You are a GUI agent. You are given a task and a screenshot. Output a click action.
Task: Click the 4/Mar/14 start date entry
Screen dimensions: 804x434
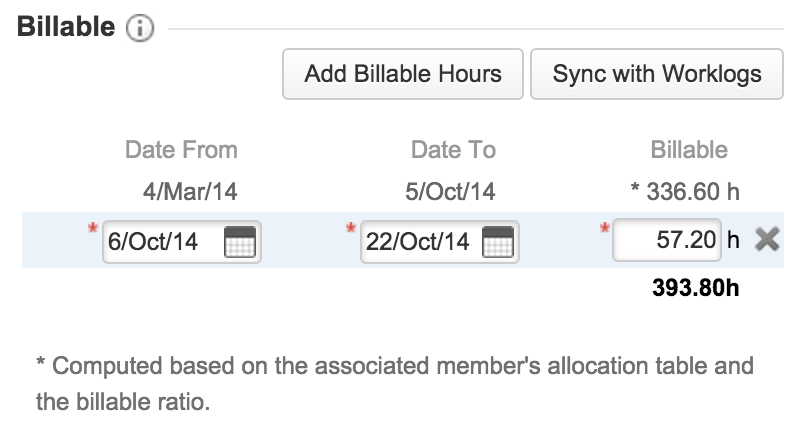181,190
